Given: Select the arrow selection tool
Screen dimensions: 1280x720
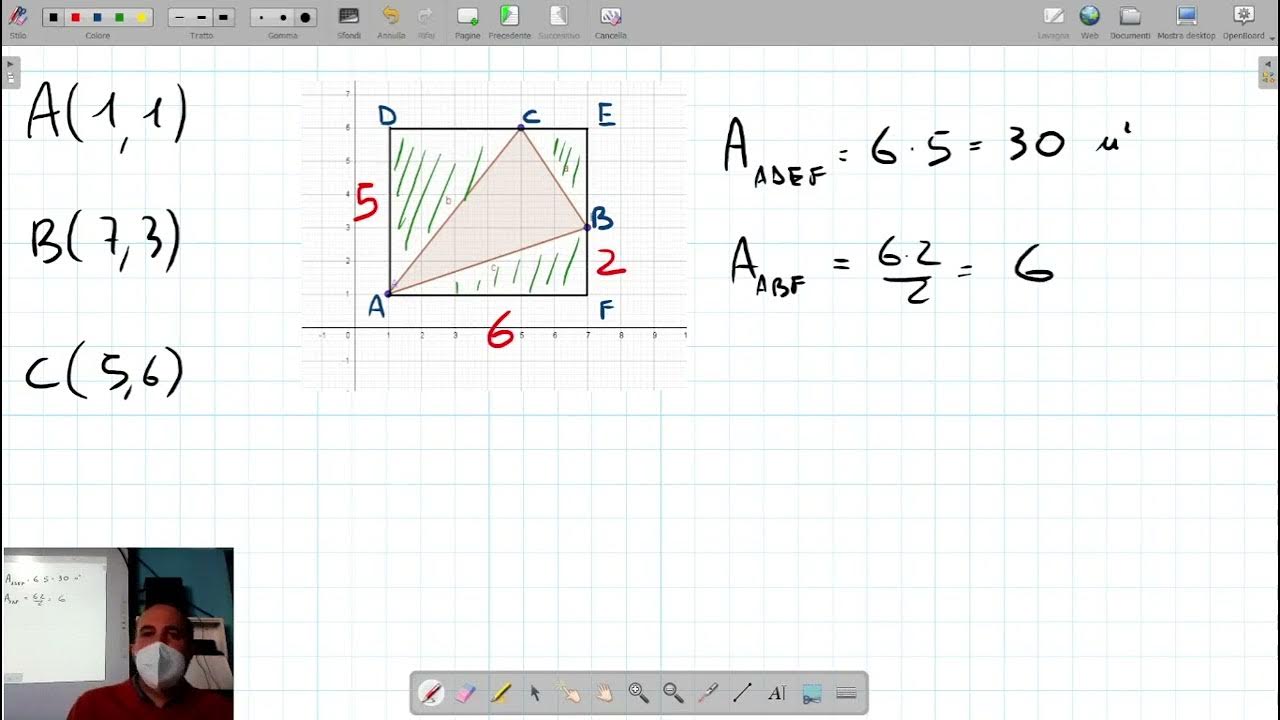Looking at the screenshot, I should [535, 692].
